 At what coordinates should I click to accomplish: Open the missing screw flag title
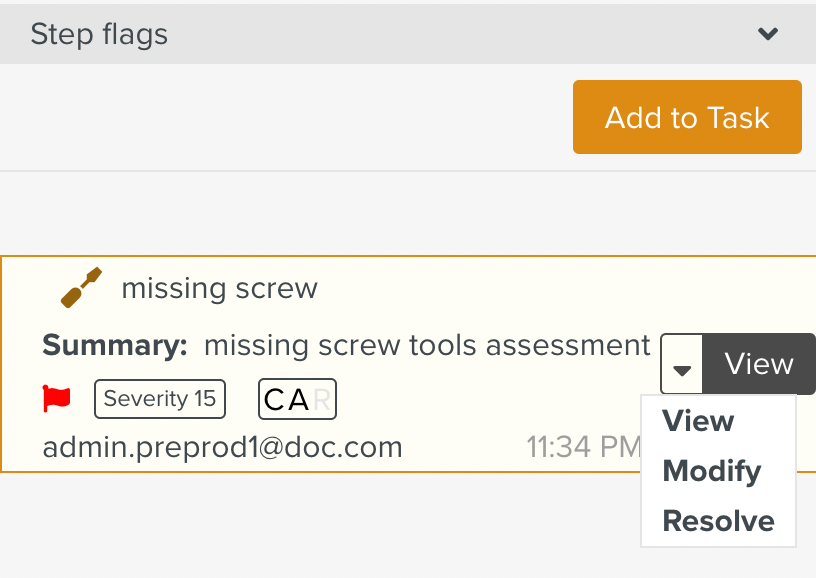click(x=219, y=289)
